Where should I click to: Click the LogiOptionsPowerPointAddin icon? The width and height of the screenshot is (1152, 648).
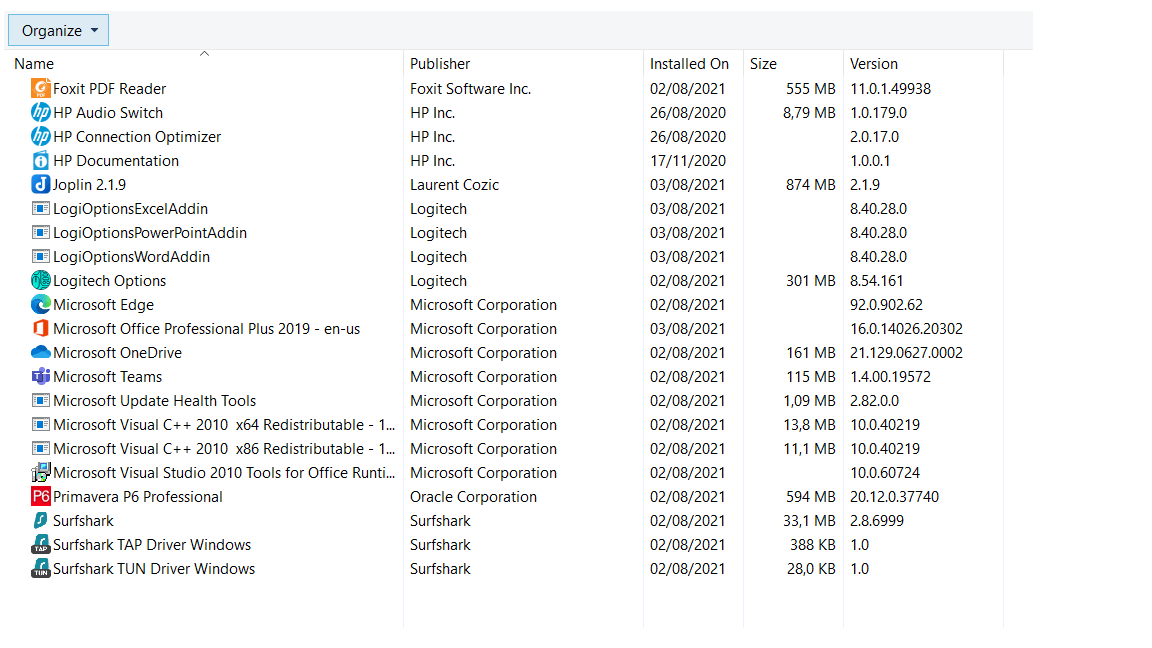40,232
